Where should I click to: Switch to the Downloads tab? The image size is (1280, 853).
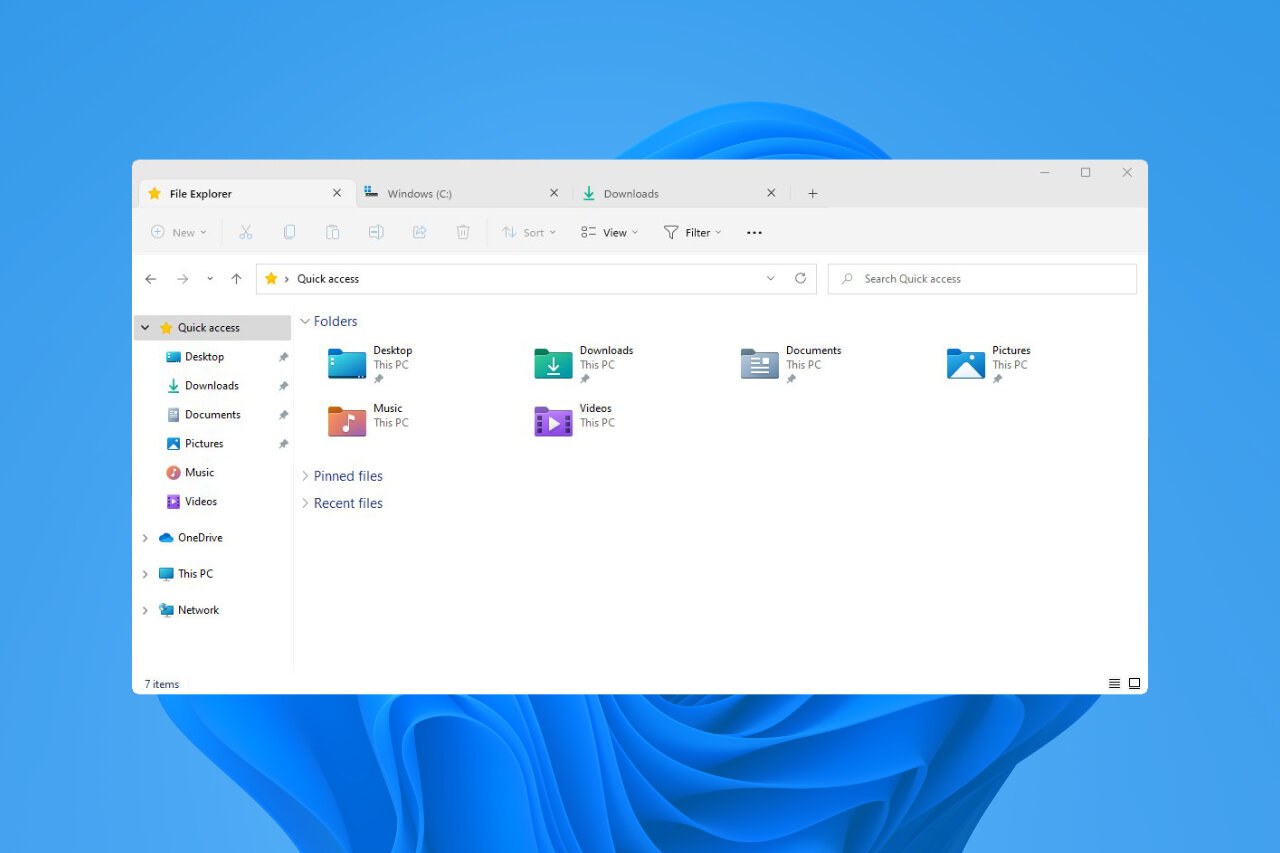coord(679,193)
